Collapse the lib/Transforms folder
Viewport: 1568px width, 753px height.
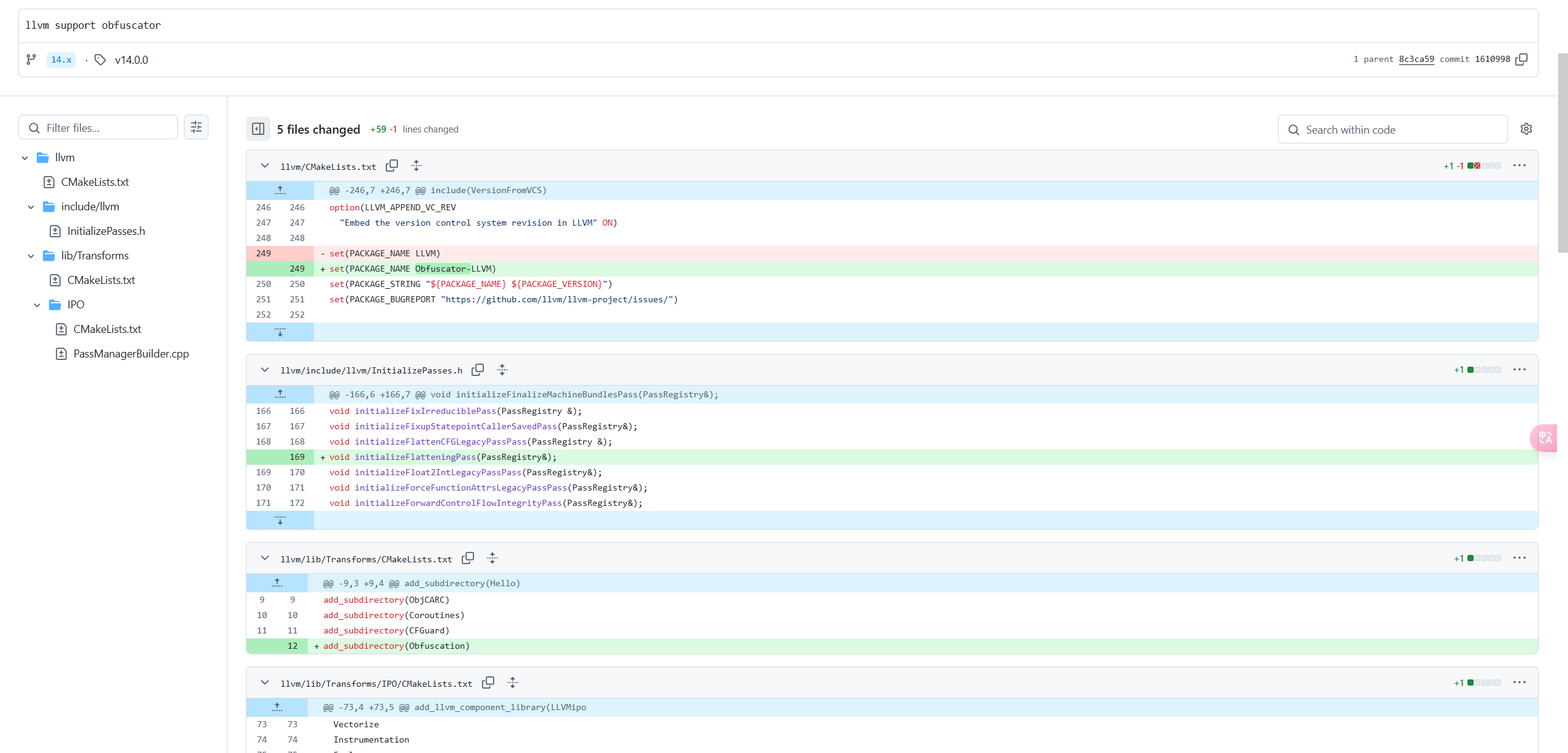31,256
